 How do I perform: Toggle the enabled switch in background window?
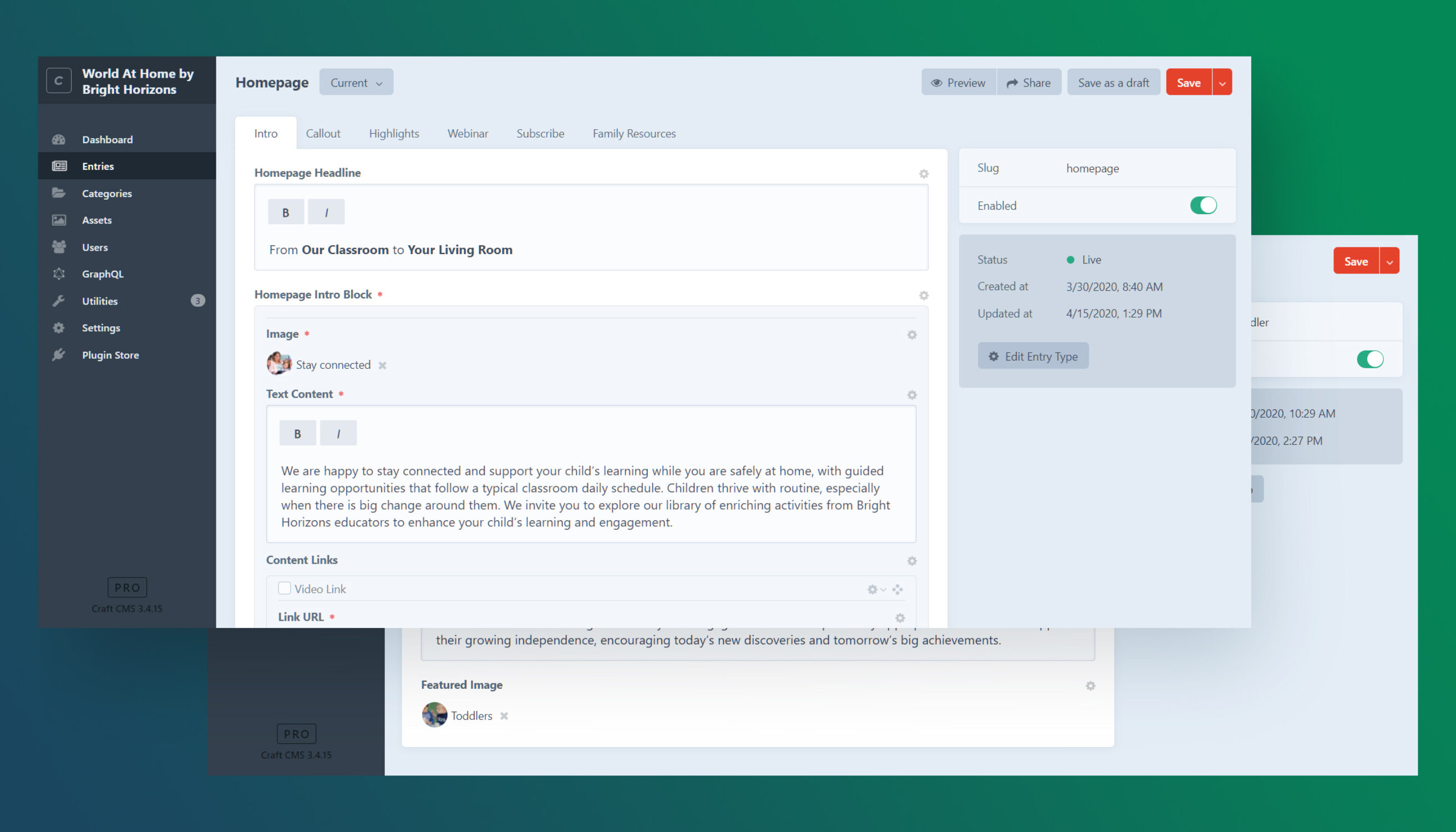(1370, 359)
